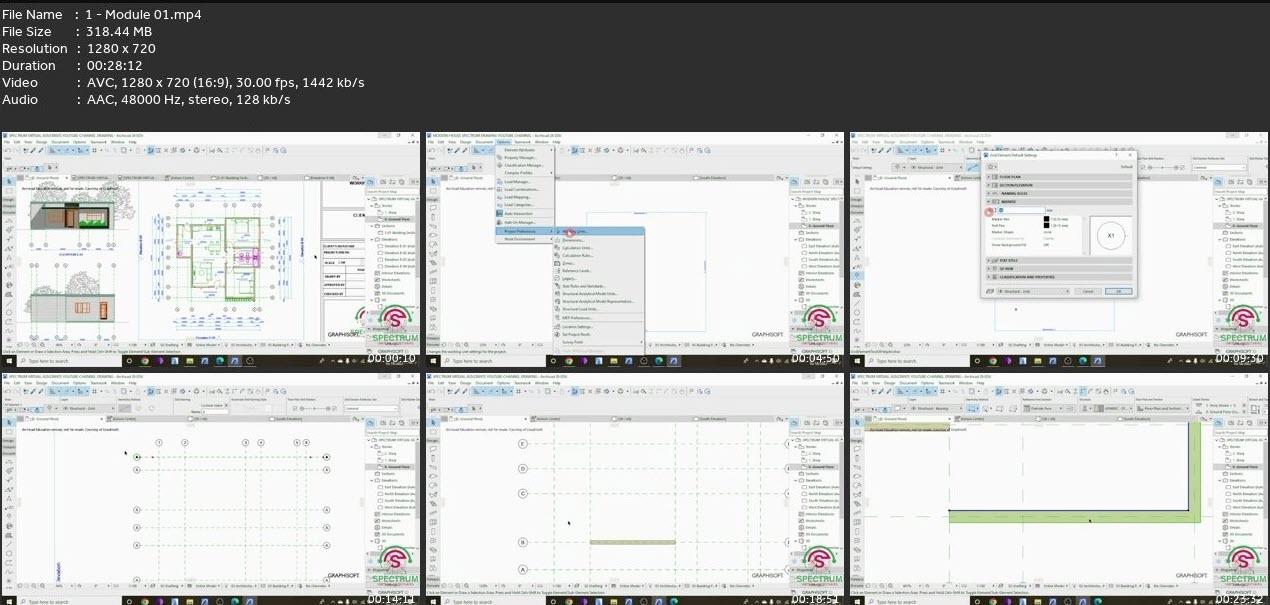Select Grid Element tool in 00:09:30 frame toolbox
The width and height of the screenshot is (1270, 605).
[x=857, y=276]
